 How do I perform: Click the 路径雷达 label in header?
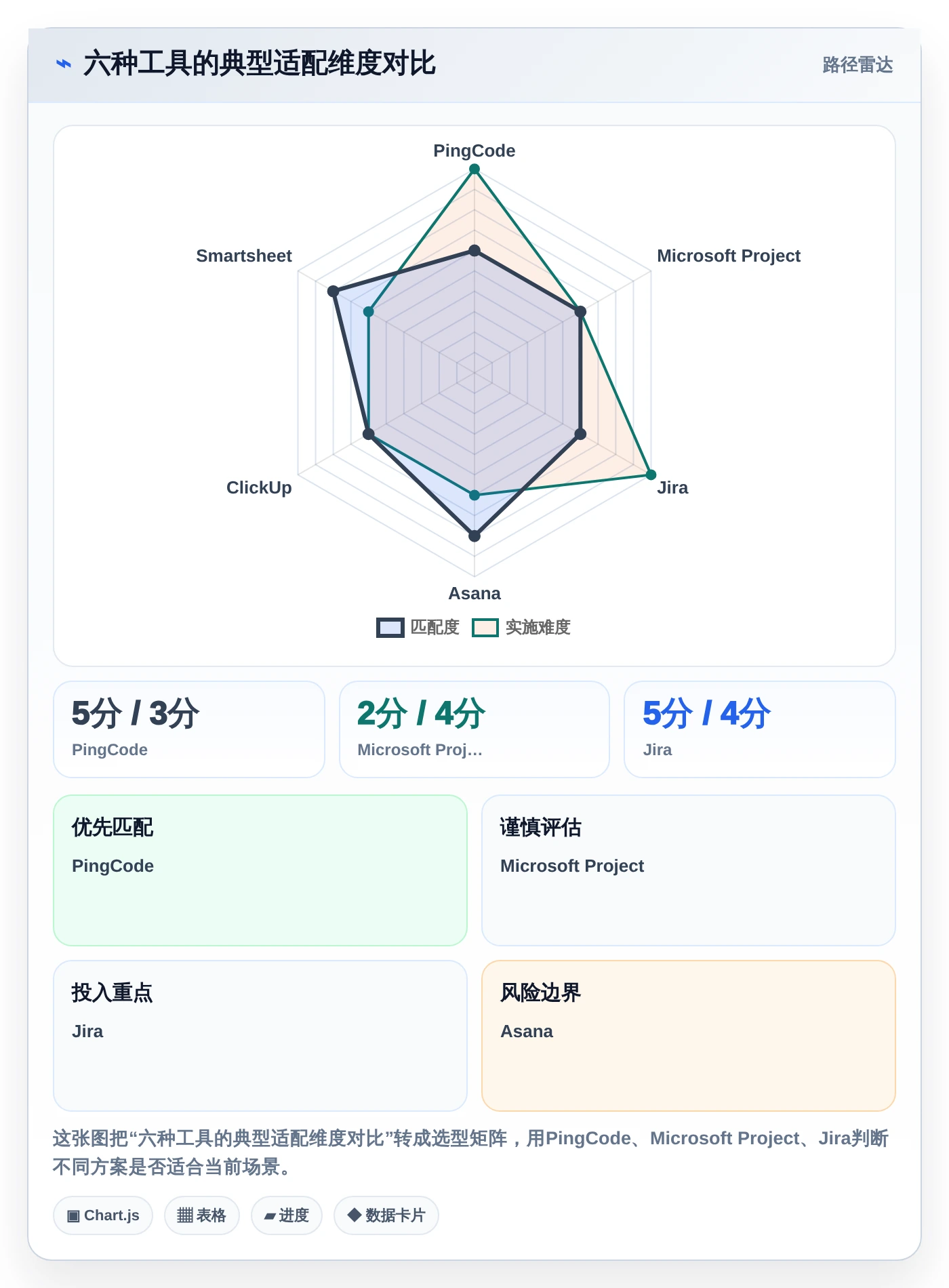pos(857,65)
